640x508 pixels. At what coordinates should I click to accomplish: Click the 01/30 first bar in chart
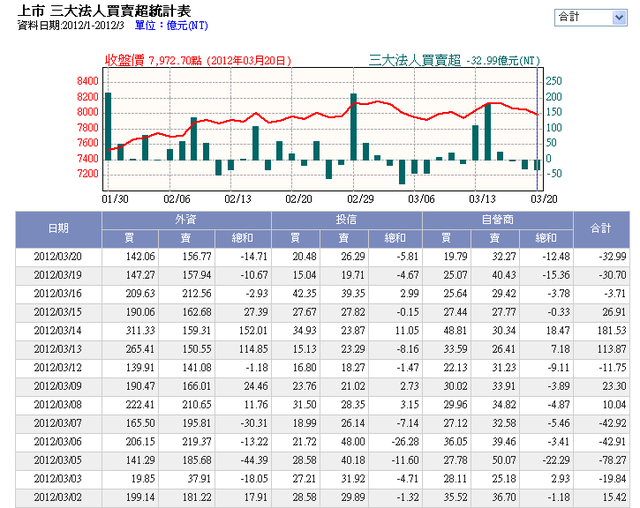tap(108, 126)
